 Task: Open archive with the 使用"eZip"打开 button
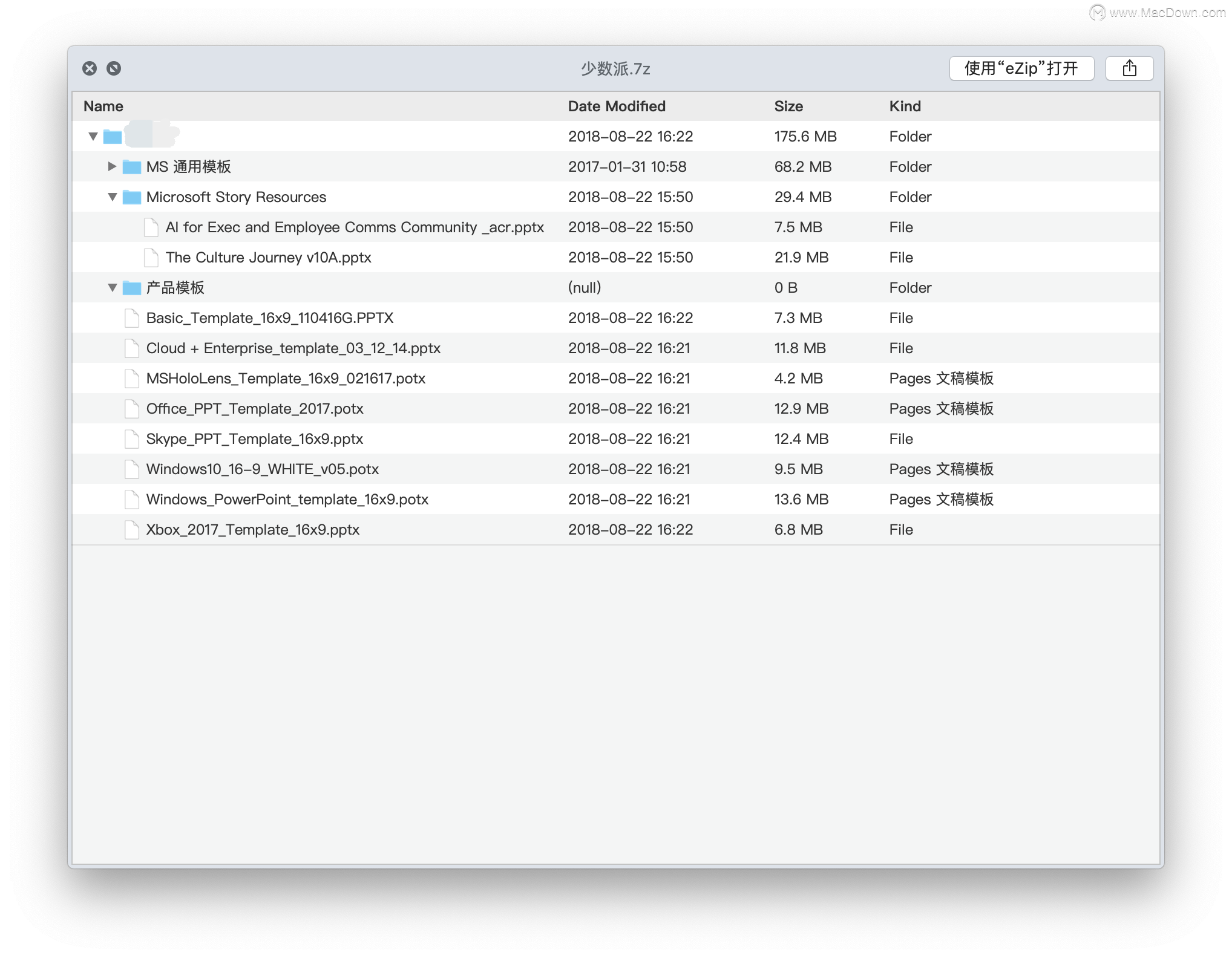coord(1021,68)
